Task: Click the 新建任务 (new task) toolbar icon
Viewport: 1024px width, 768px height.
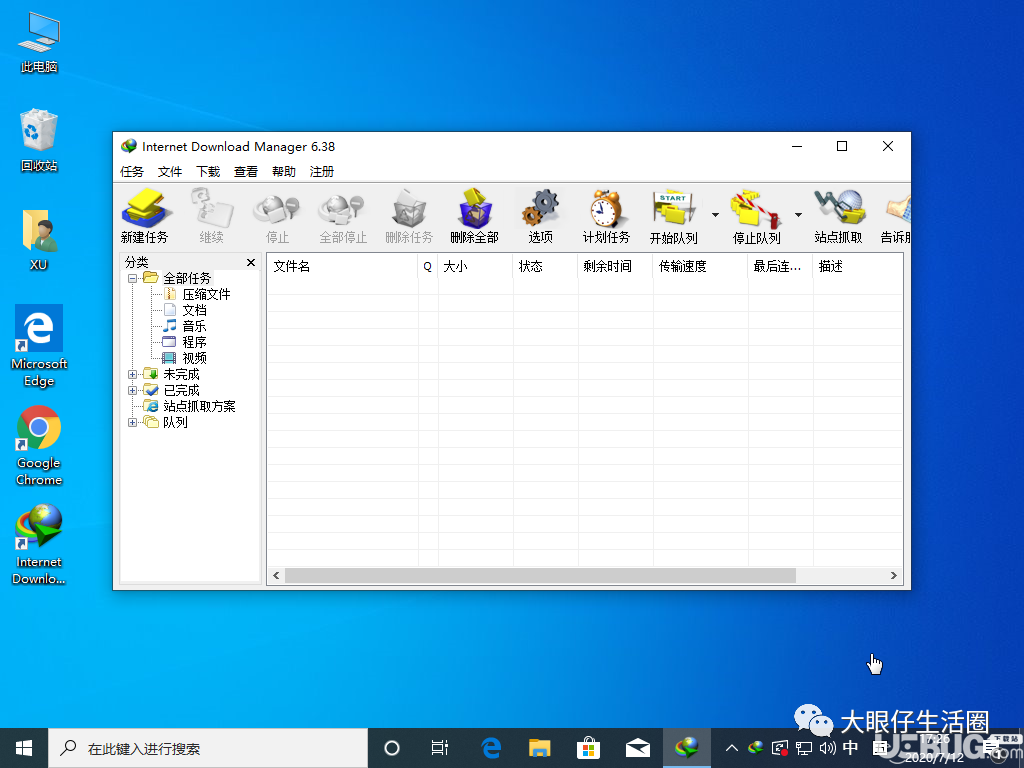Action: 145,216
